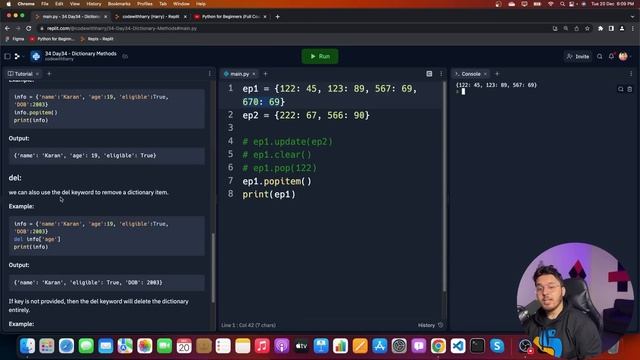Viewport: 640px width, 360px height.
Task: Click the console output {122: 45, 123: 89, 567: 69}
Action: coord(496,85)
